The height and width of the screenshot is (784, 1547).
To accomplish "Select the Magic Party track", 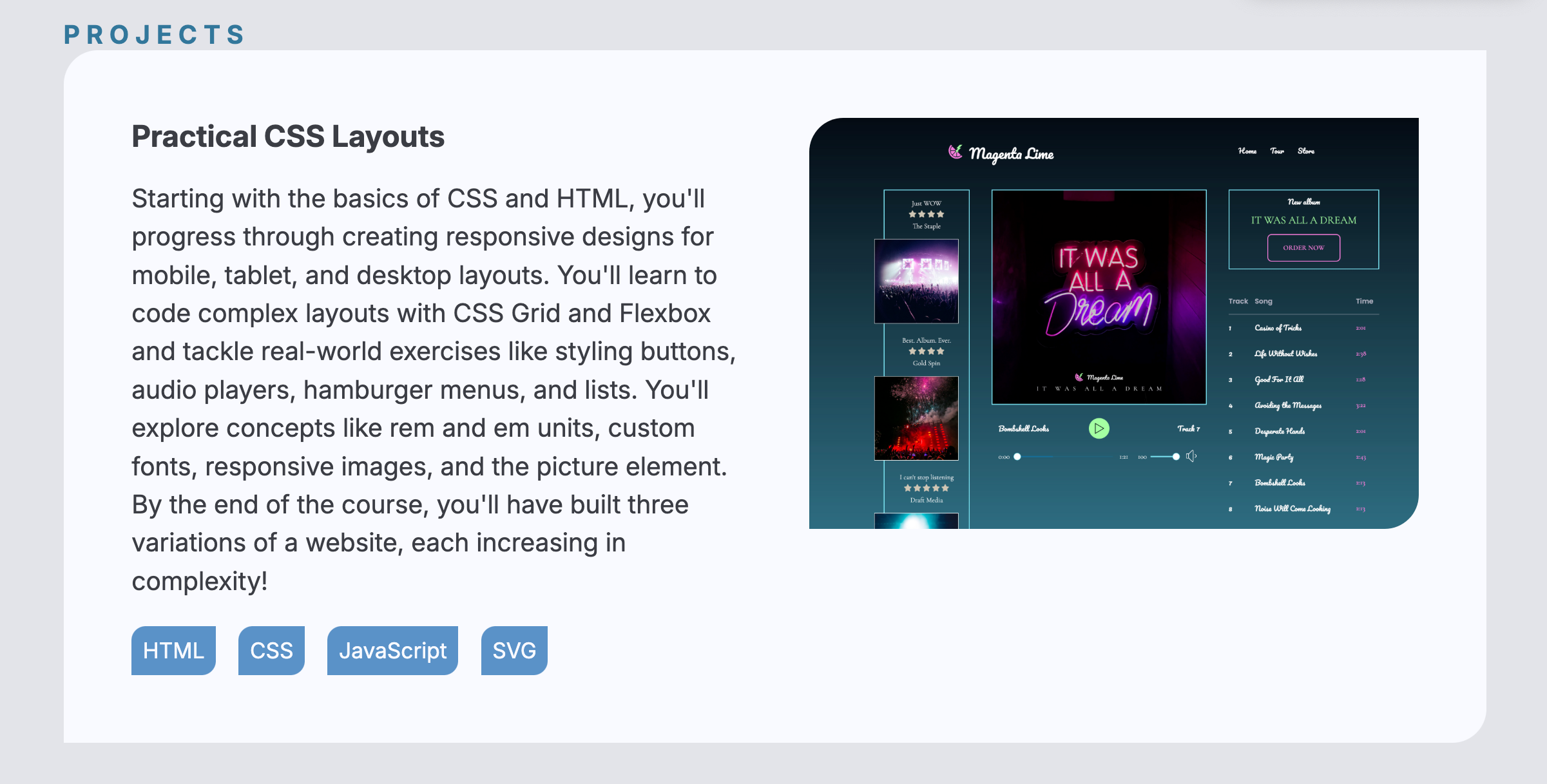I will point(1274,457).
